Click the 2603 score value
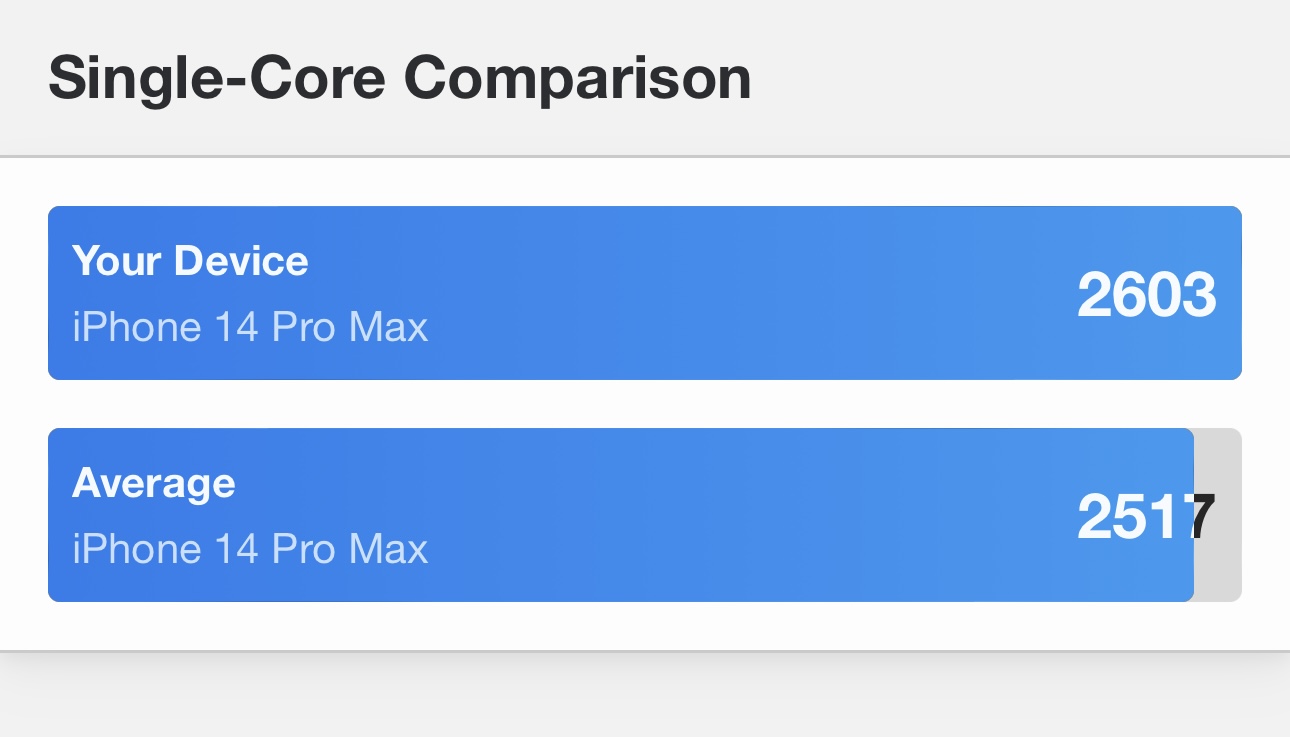 click(1146, 295)
